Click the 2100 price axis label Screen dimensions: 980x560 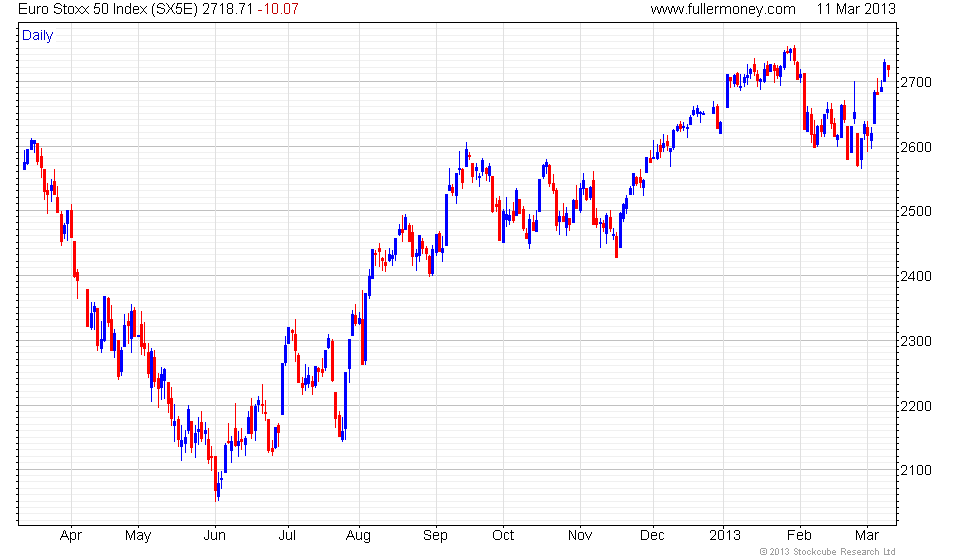(x=916, y=471)
